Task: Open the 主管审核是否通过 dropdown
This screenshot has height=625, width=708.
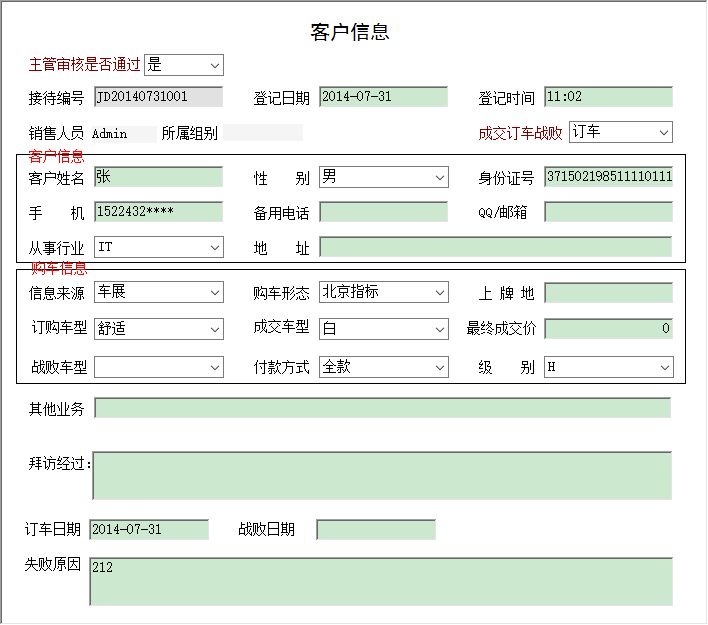Action: (x=184, y=65)
